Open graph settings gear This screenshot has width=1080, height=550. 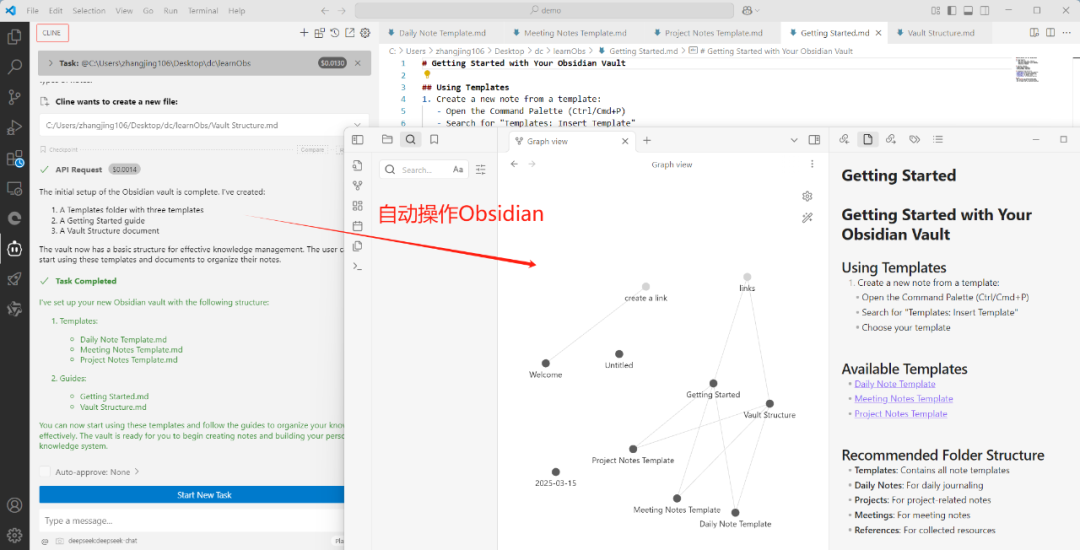coord(807,196)
